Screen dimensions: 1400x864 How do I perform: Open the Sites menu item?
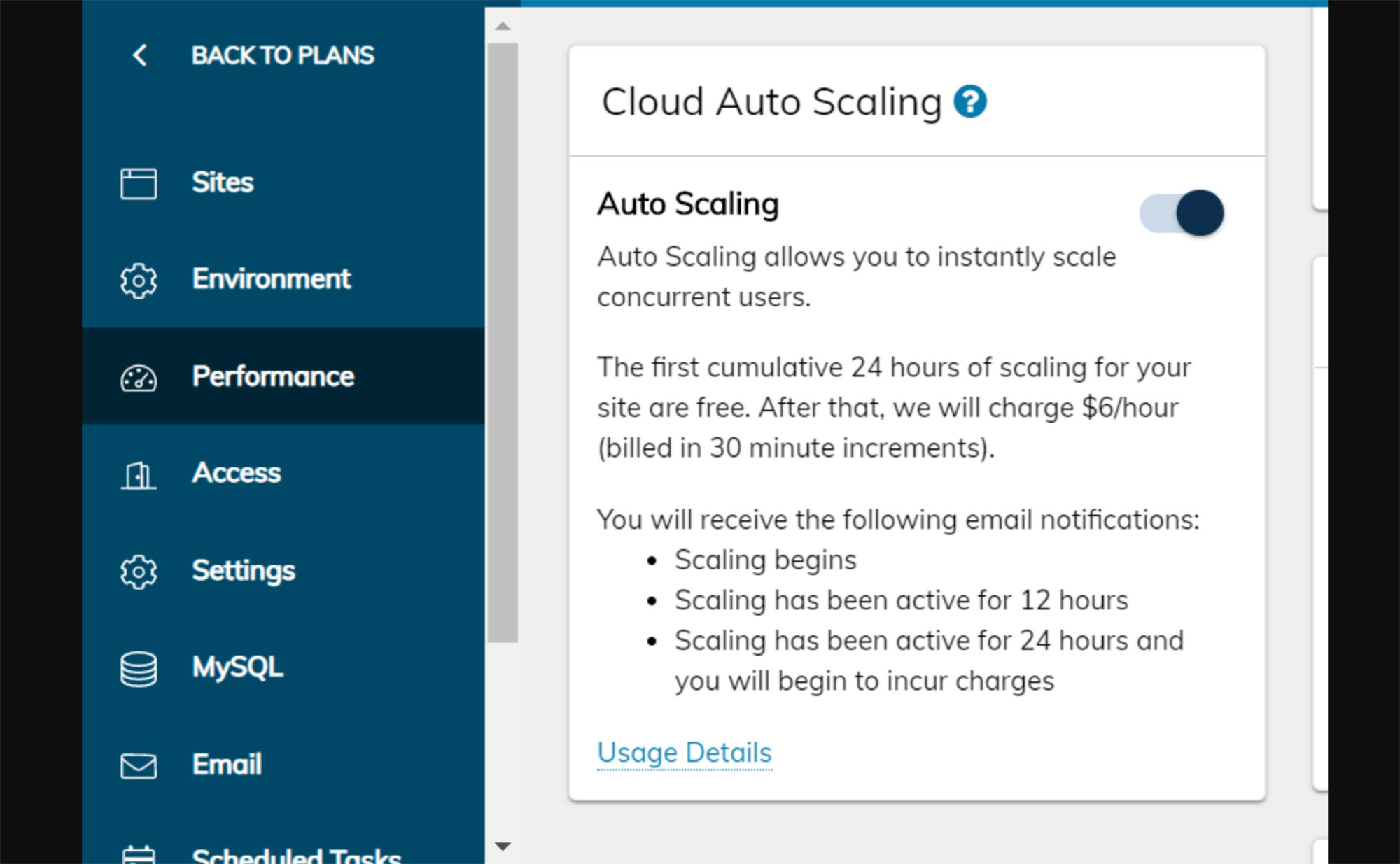[223, 183]
